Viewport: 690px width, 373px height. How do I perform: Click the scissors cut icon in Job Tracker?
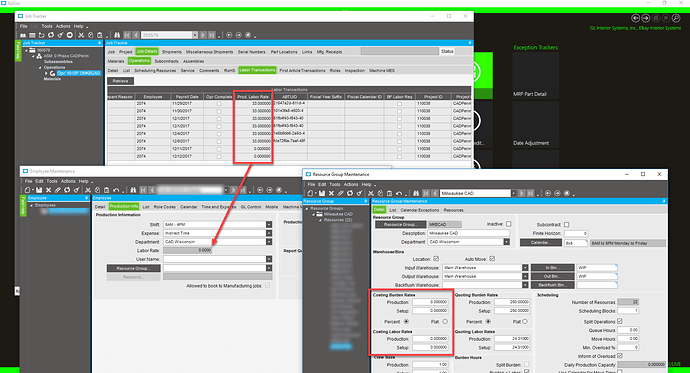pyautogui.click(x=81, y=35)
